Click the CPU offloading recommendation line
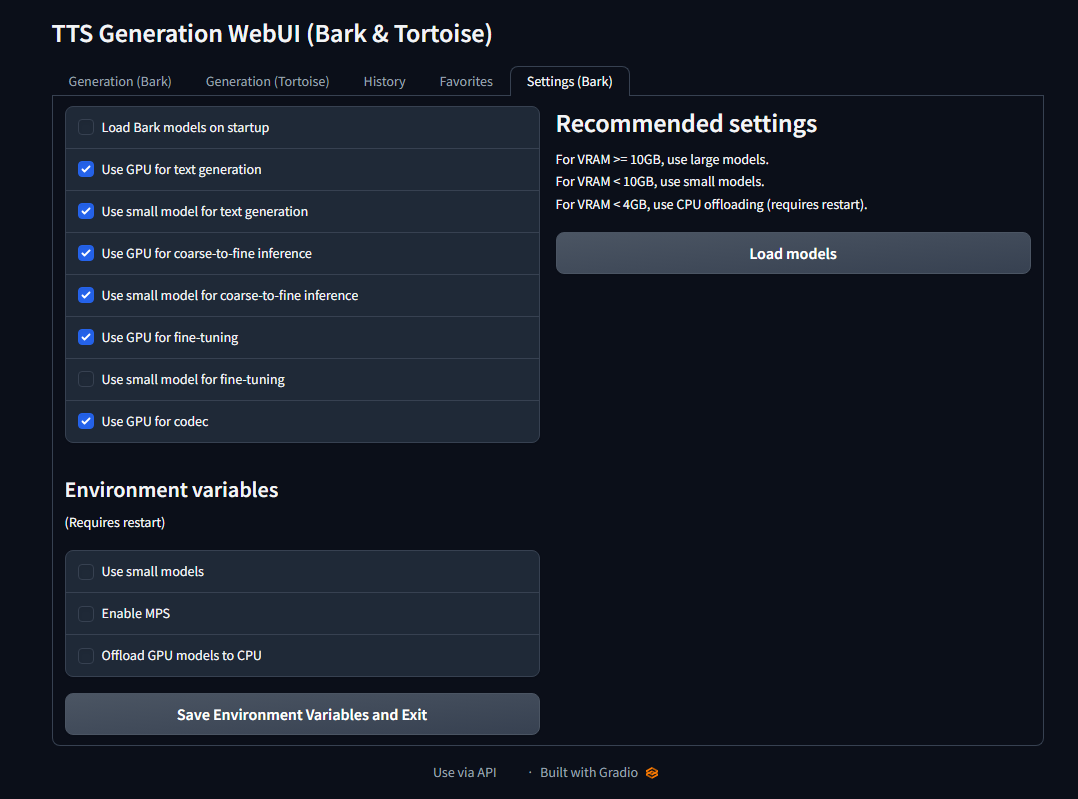The height and width of the screenshot is (799, 1078). (712, 204)
